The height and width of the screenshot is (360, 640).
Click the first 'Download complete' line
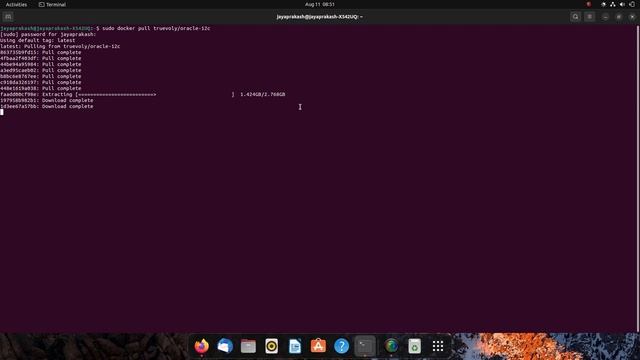(x=47, y=100)
